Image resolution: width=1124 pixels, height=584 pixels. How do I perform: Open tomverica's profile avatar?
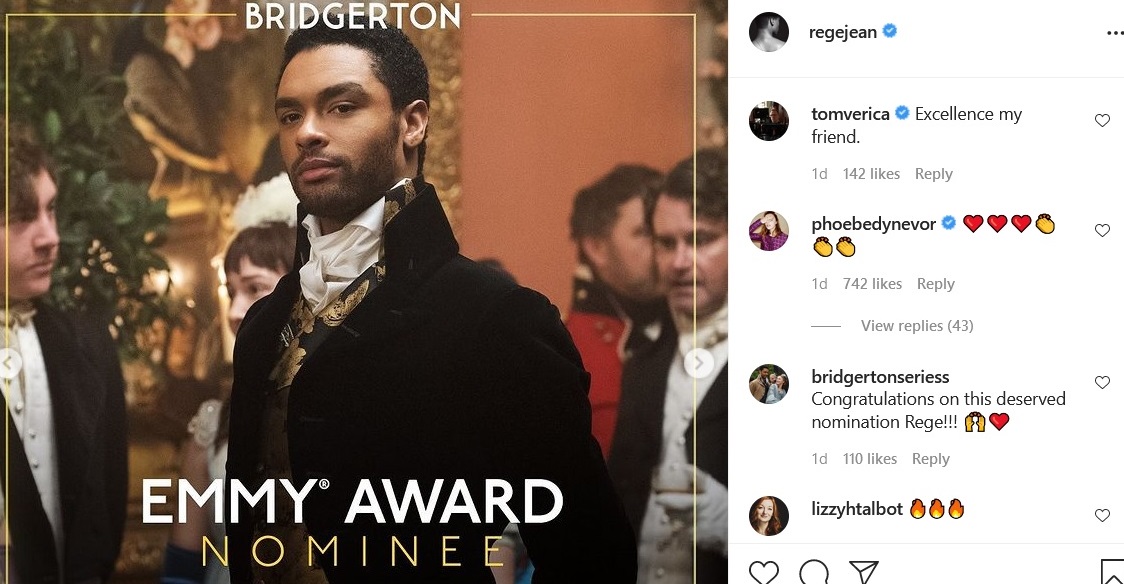pyautogui.click(x=768, y=121)
